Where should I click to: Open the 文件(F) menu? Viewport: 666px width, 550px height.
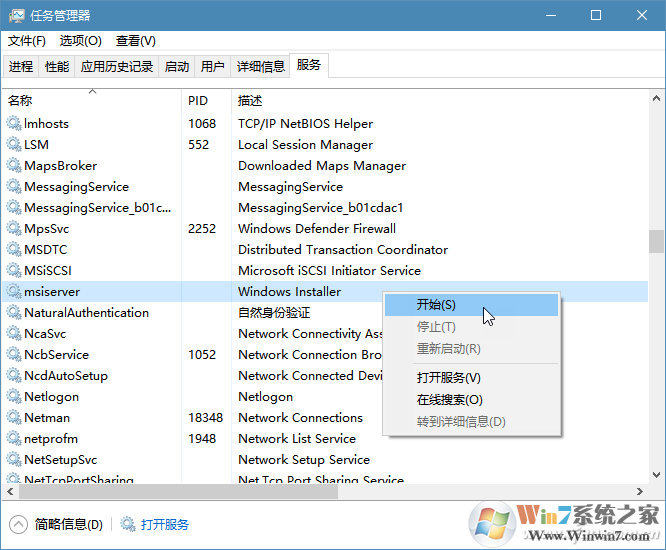click(27, 41)
